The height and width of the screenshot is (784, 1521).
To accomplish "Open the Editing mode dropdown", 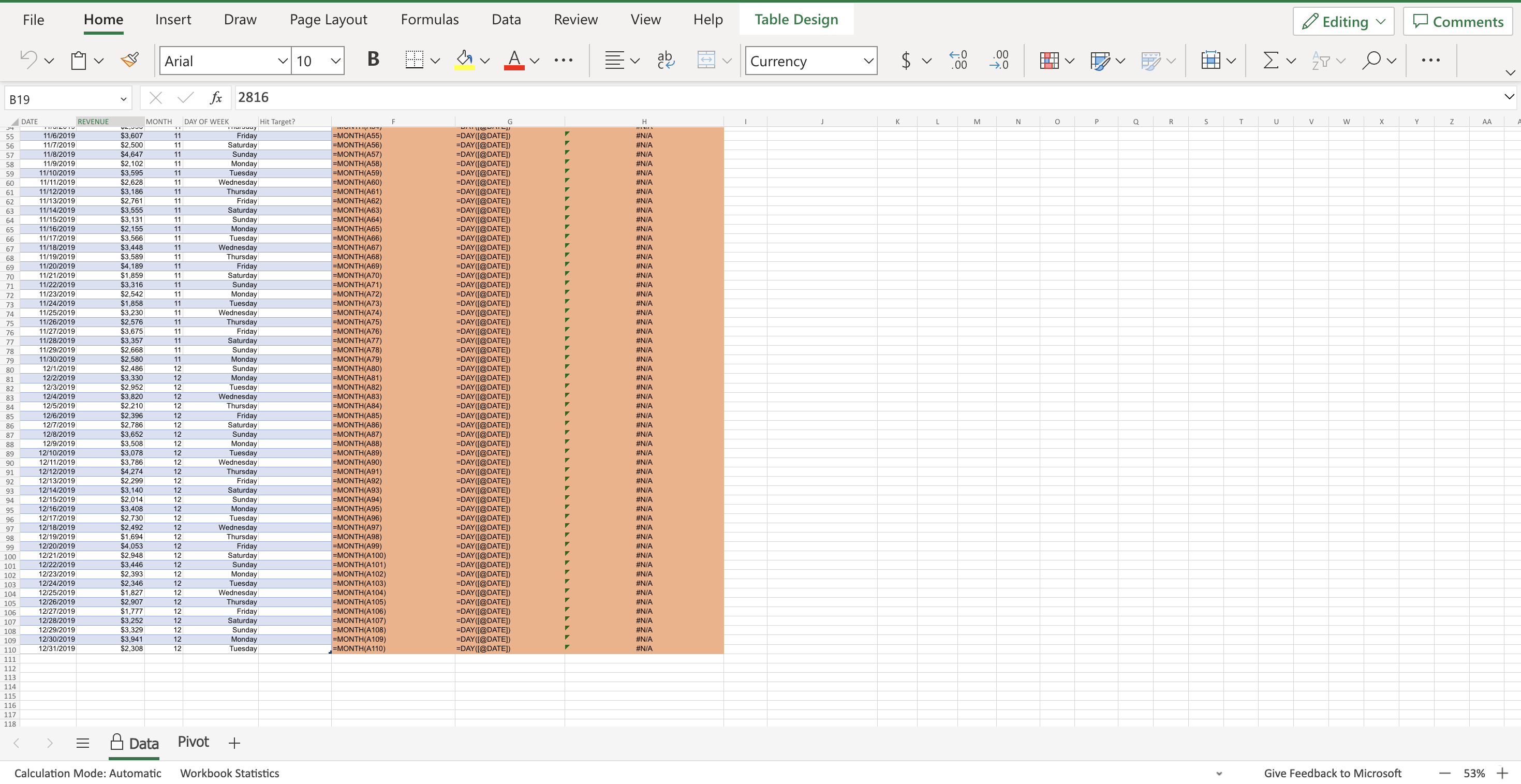I will pos(1343,22).
